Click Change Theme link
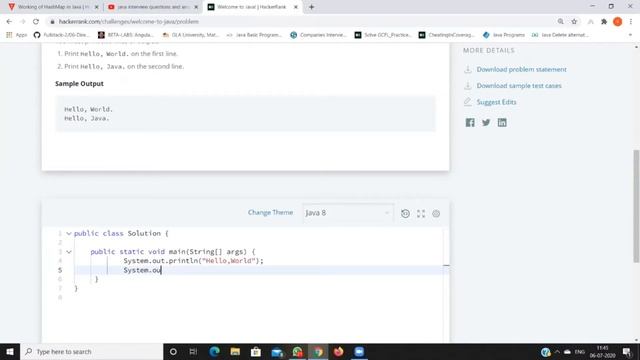This screenshot has width=640, height=360. (x=270, y=212)
